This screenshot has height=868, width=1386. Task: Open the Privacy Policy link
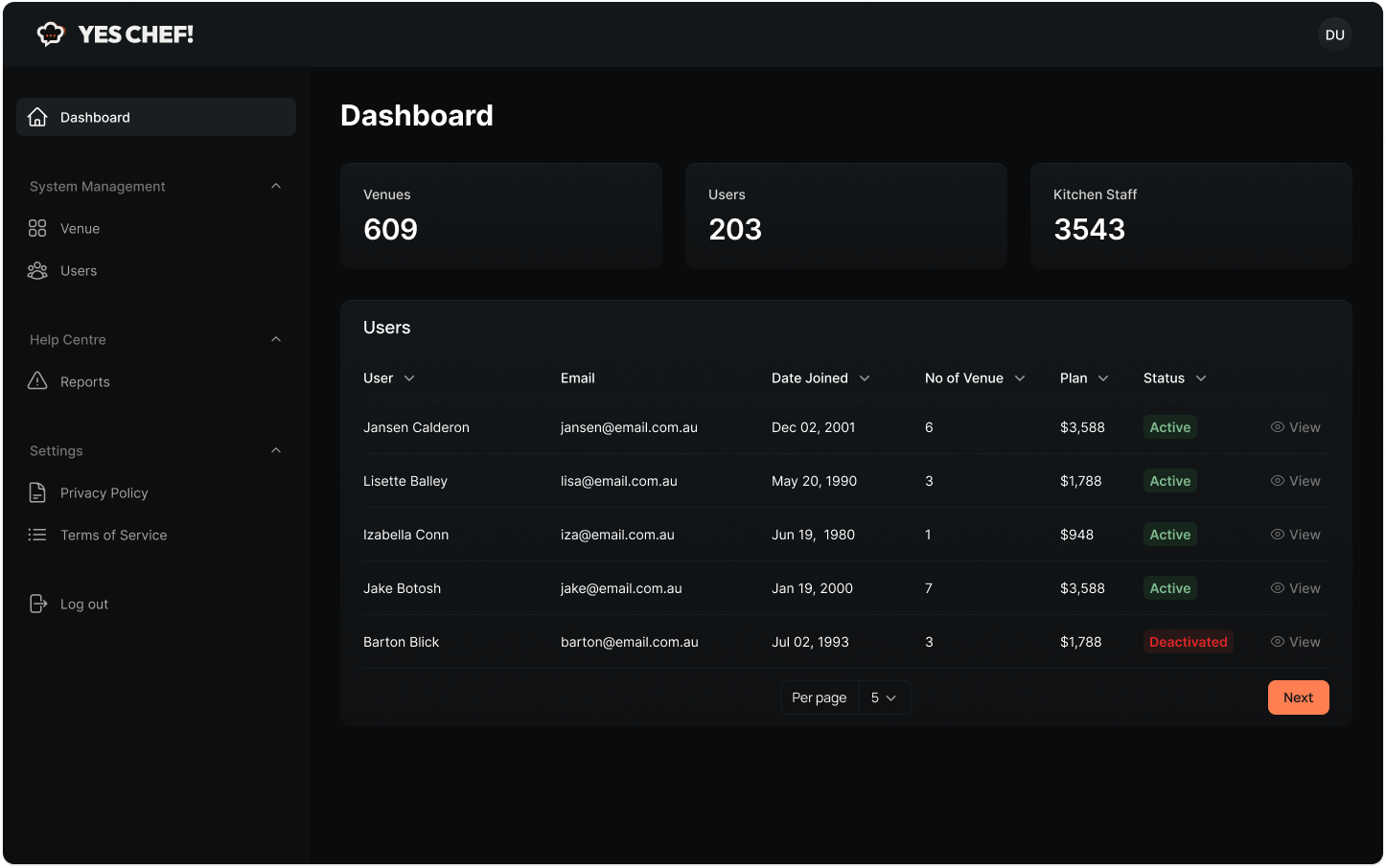[x=104, y=492]
